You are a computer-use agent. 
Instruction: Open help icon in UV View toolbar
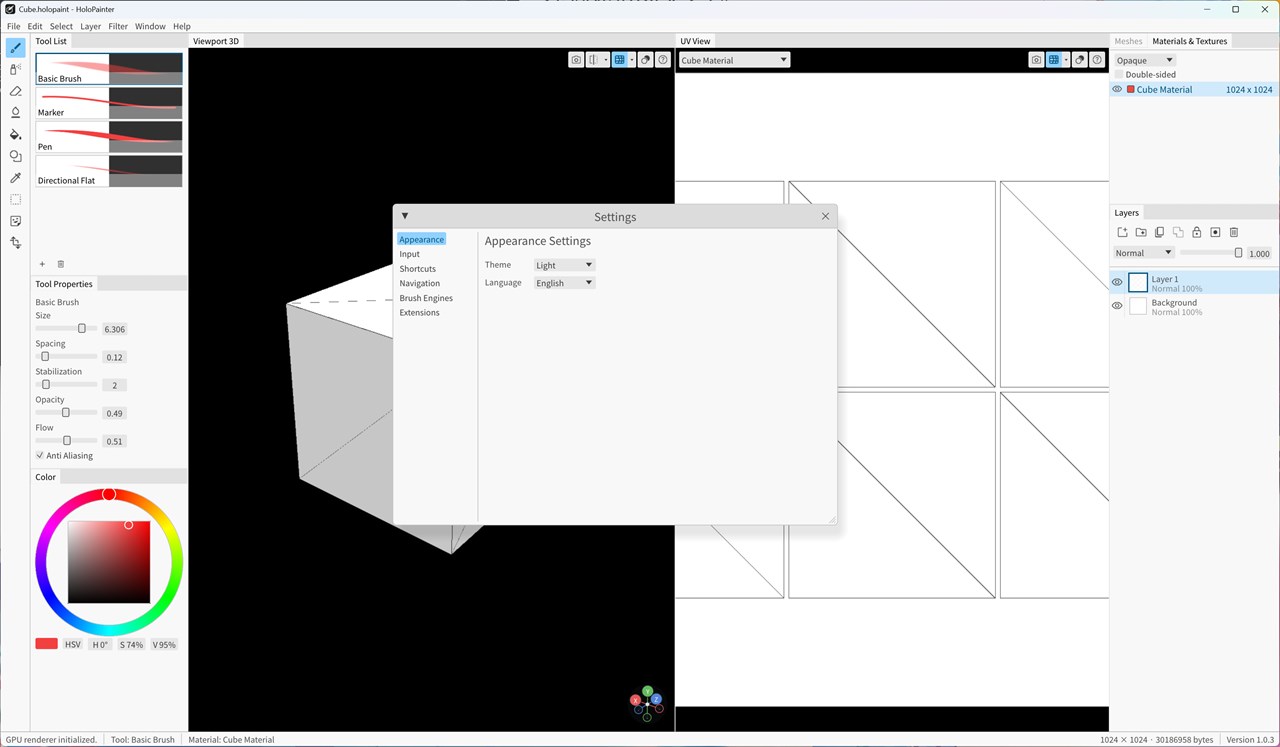coord(1097,60)
